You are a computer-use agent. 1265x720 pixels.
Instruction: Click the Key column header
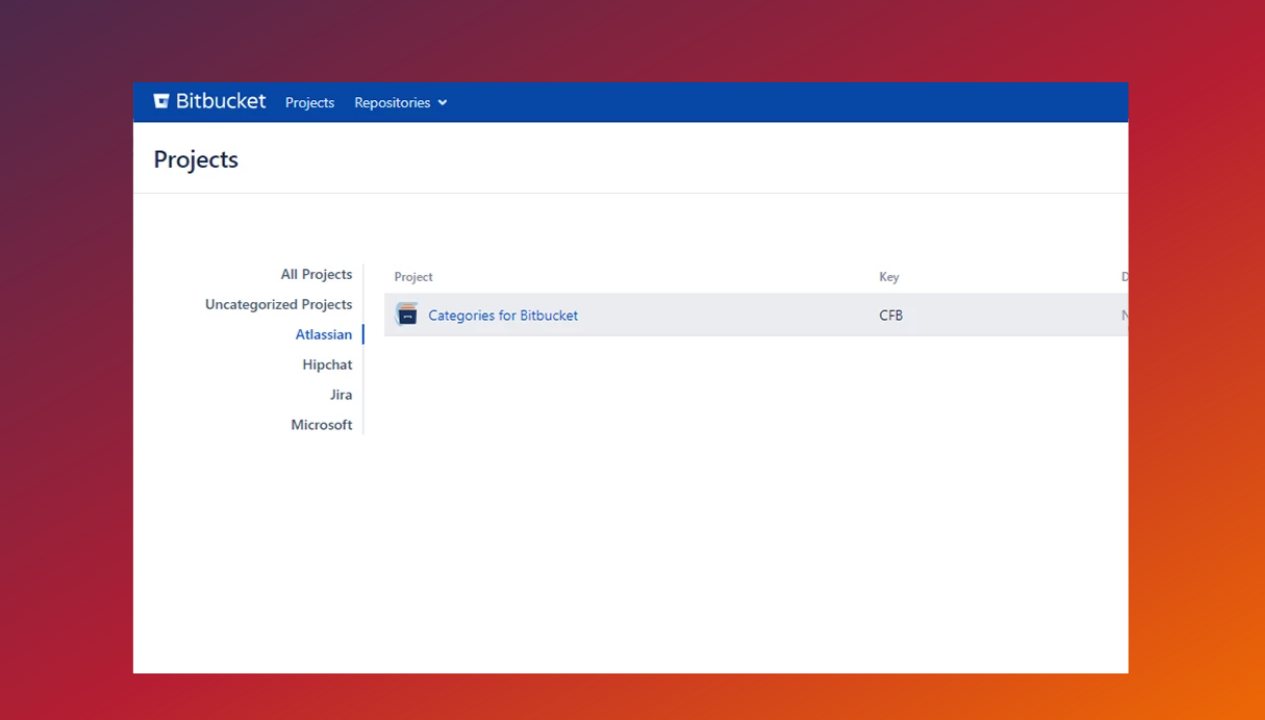(889, 277)
